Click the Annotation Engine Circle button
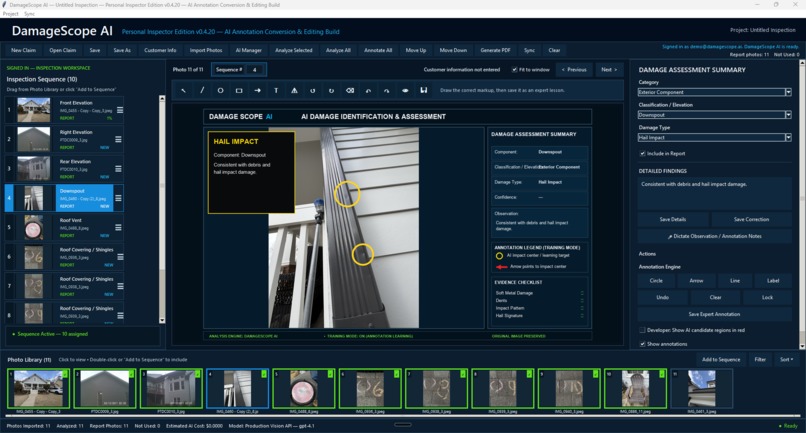806x433 pixels. tap(656, 281)
